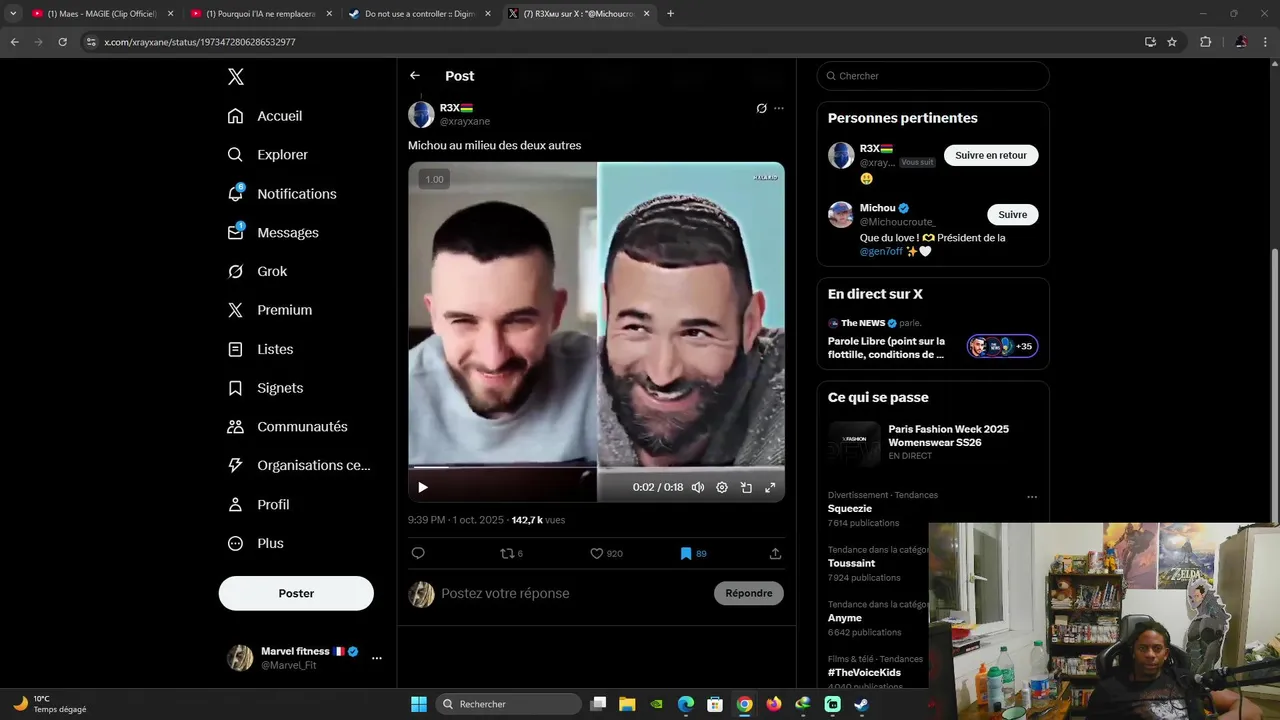Enter video fullscreen mode
This screenshot has width=1280, height=720.
770,487
